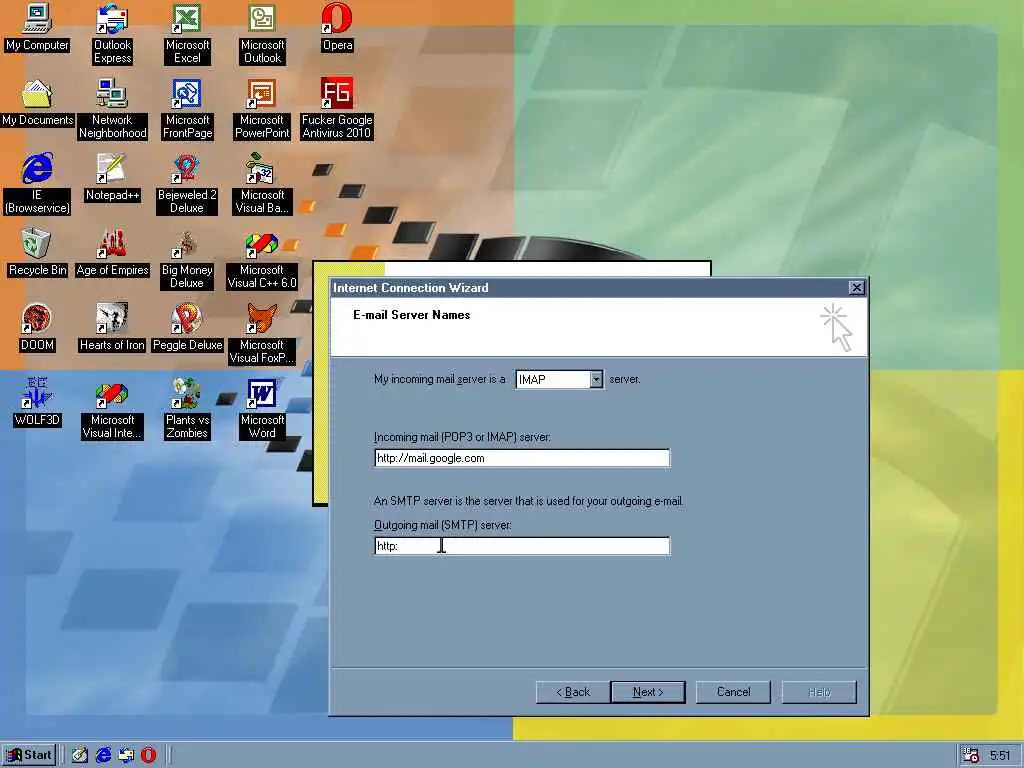
Task: Go Back in the connection wizard
Action: click(x=573, y=692)
